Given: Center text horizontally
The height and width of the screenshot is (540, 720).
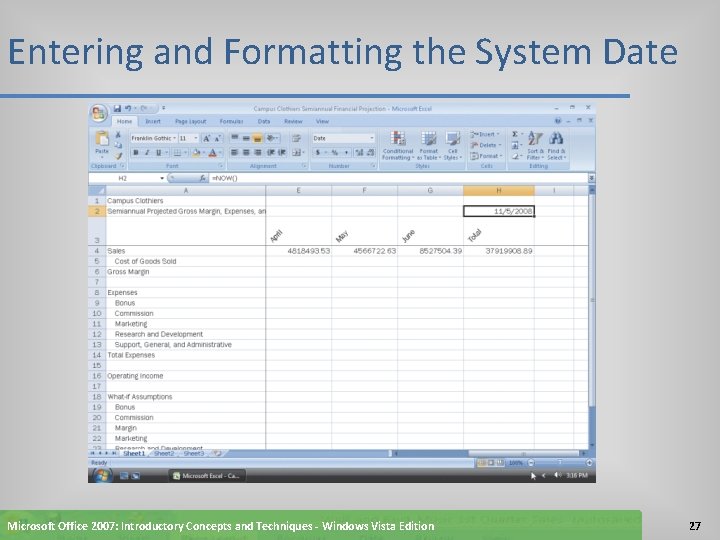Looking at the screenshot, I should click(x=246, y=152).
